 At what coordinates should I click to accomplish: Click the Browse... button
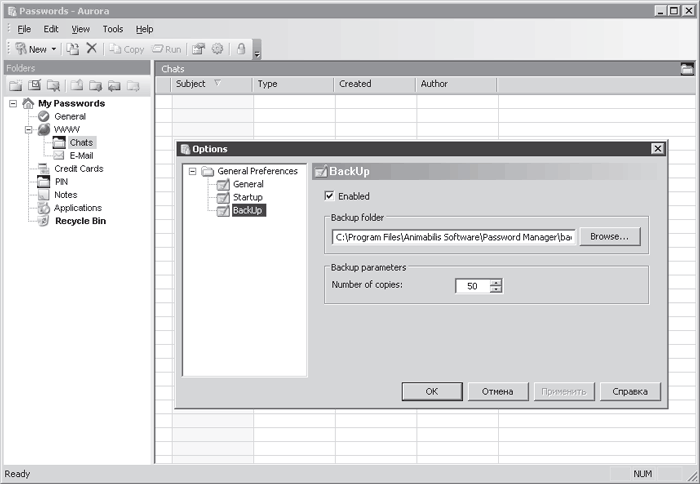609,237
